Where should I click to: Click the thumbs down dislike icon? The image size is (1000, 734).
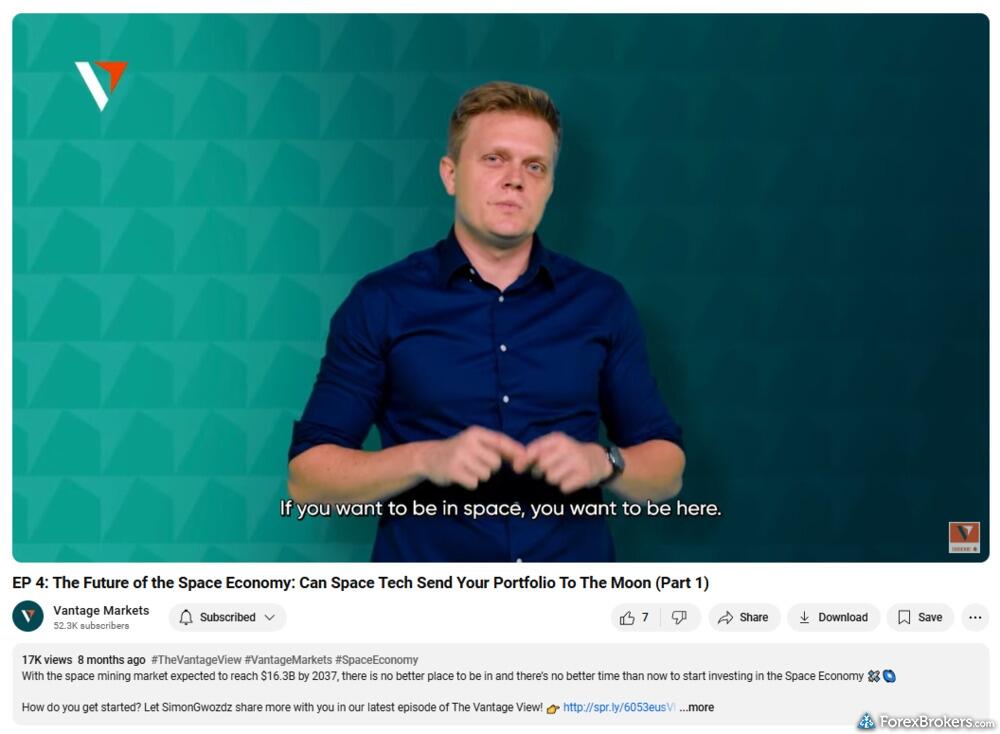[x=680, y=617]
